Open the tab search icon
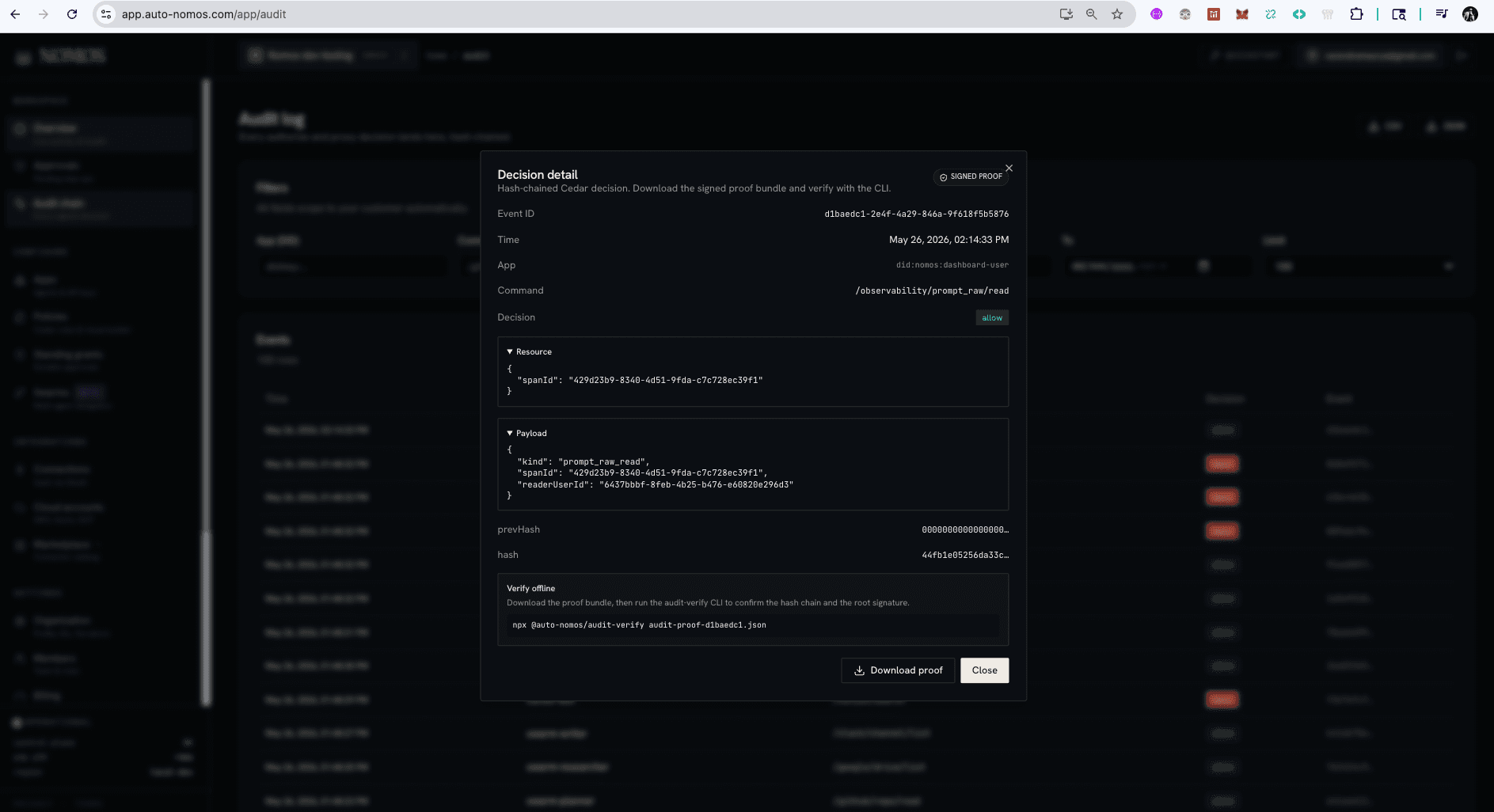Screen dimensions: 1494x812 tap(1399, 14)
